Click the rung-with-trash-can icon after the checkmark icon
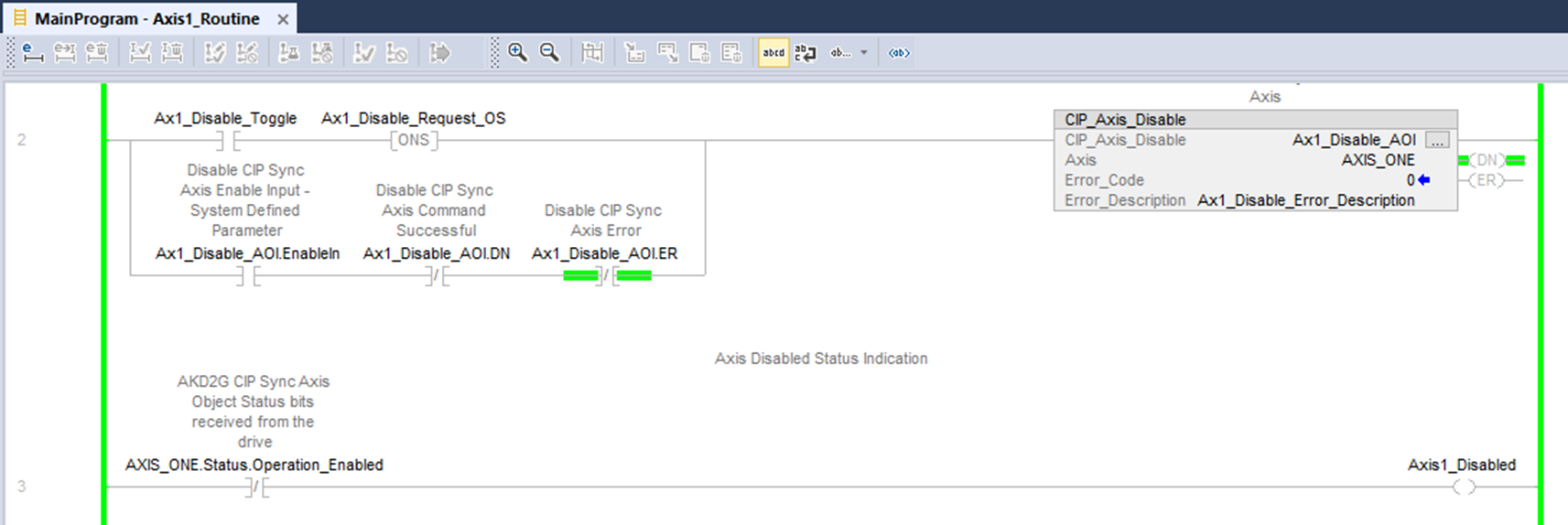The height and width of the screenshot is (525, 1568). point(172,53)
